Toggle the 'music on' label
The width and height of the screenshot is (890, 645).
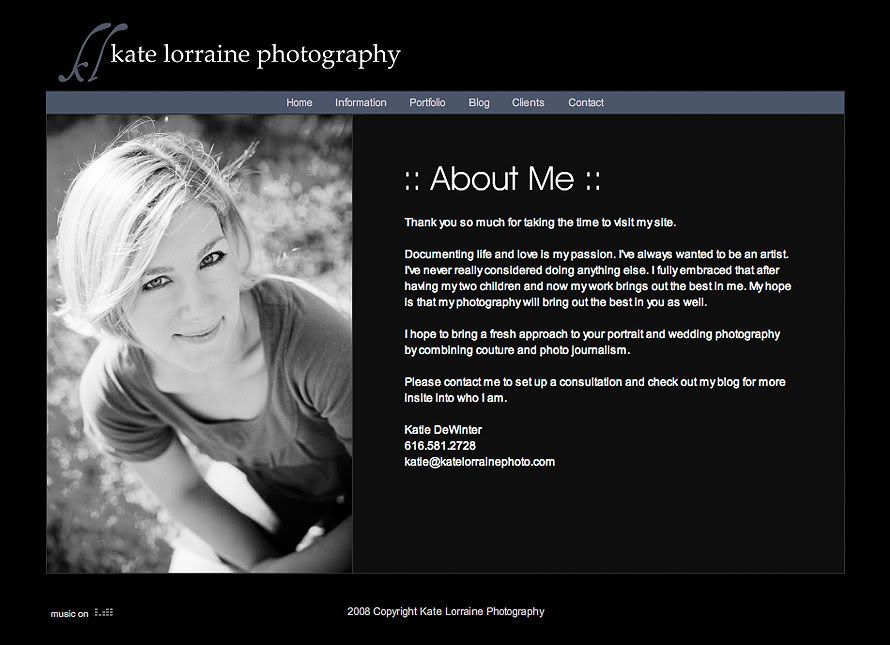coord(69,613)
